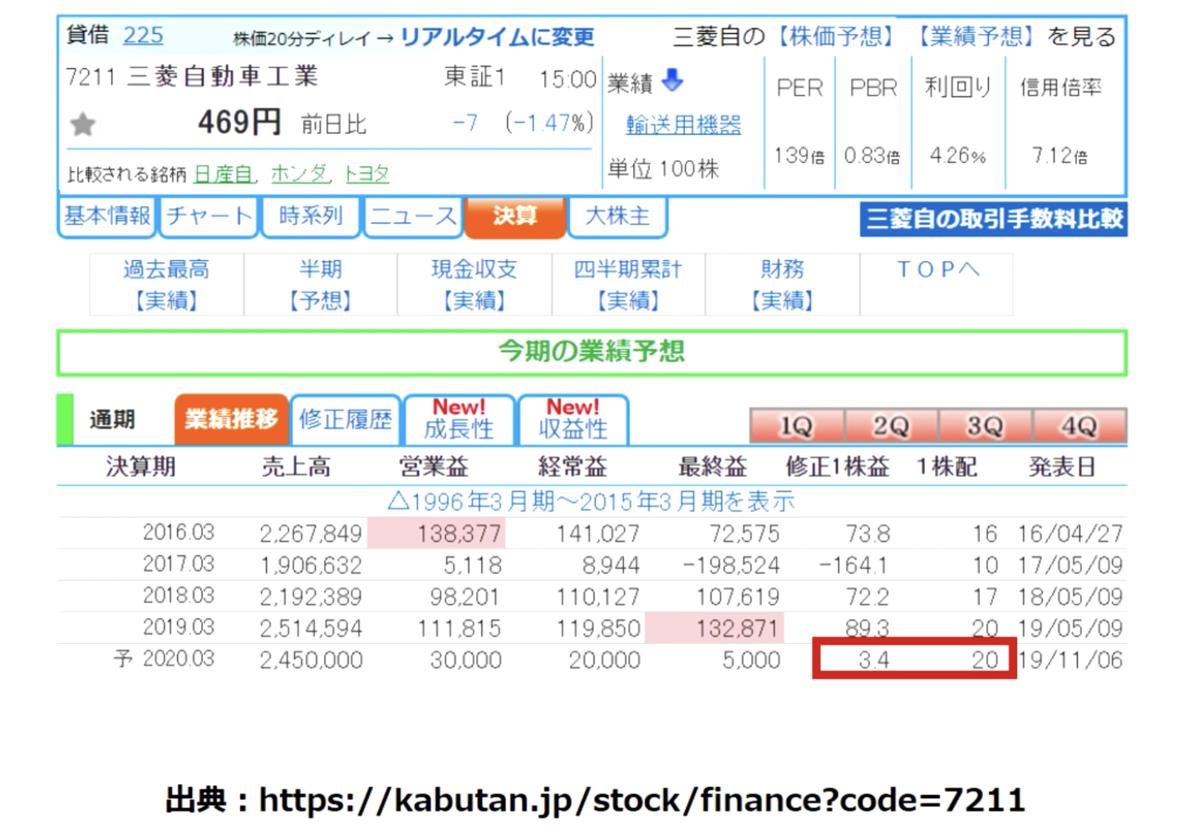Go to TOPへ link
The width and height of the screenshot is (1200, 834).
937,270
